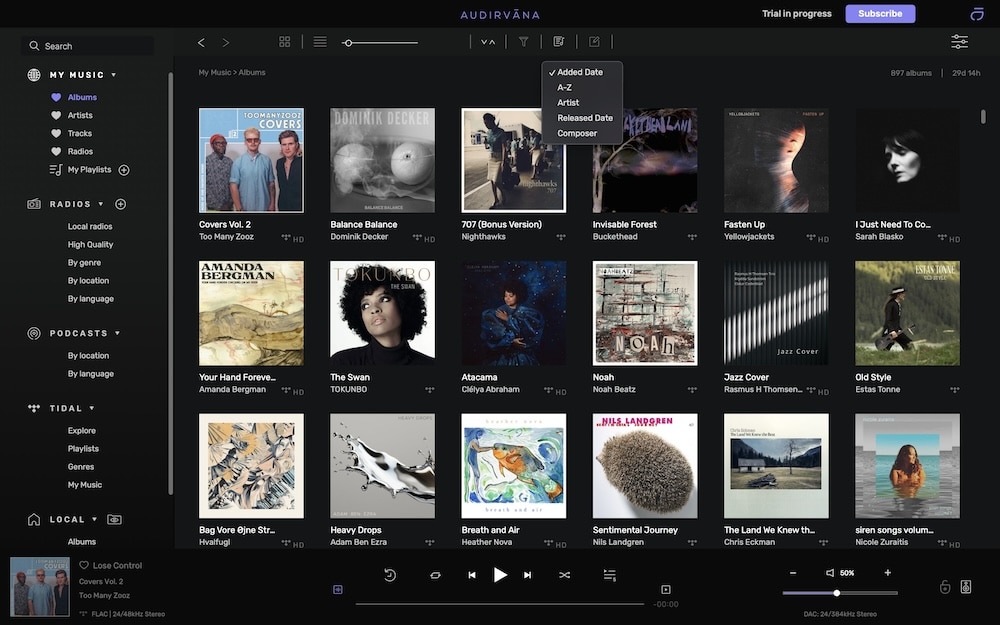
Task: Mute the volume speaker icon
Action: (830, 573)
